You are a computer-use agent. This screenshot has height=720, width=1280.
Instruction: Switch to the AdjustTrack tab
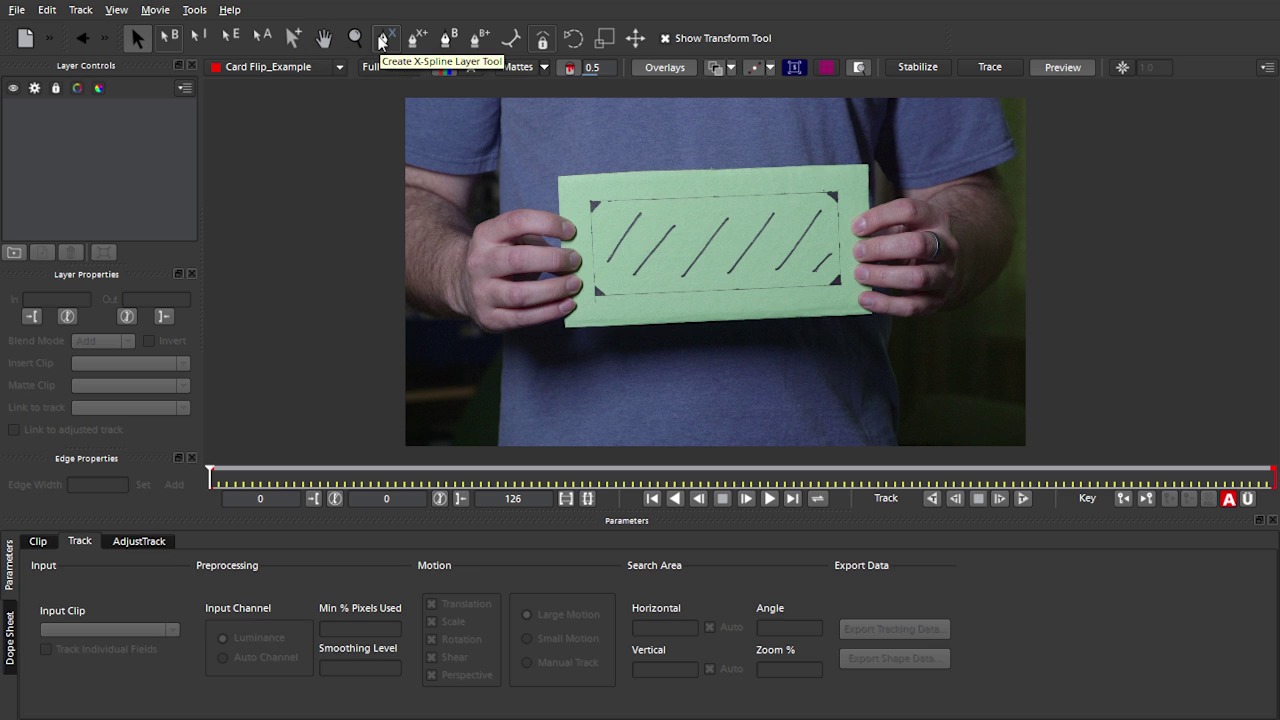click(139, 541)
